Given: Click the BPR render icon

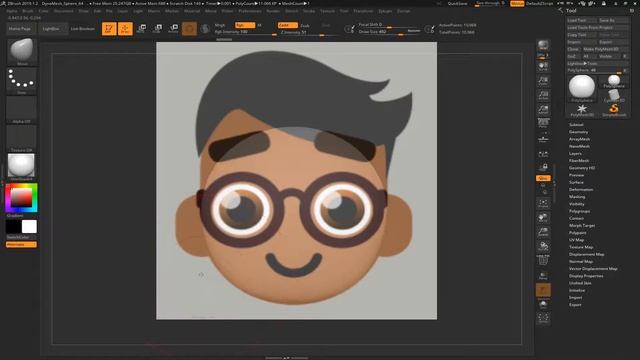Looking at the screenshot, I should click(x=543, y=45).
